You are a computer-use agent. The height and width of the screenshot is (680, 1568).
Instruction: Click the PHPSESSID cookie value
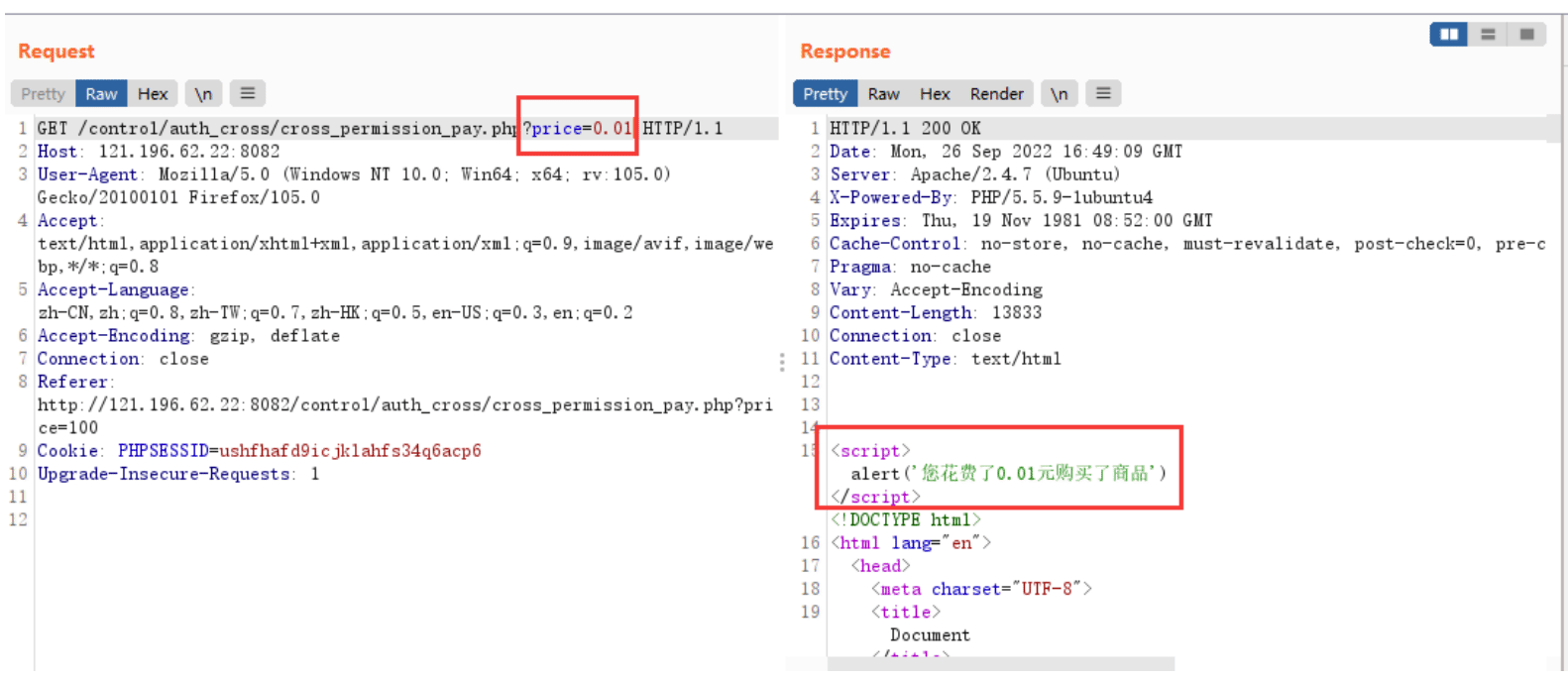click(350, 450)
